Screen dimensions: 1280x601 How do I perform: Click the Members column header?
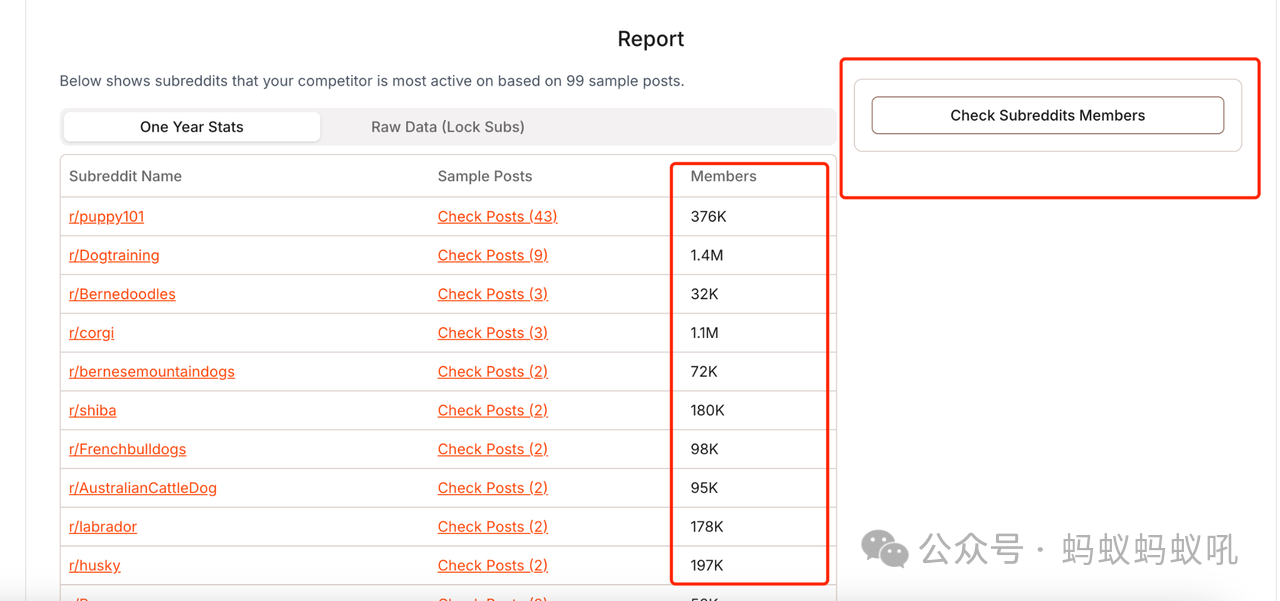click(x=723, y=177)
